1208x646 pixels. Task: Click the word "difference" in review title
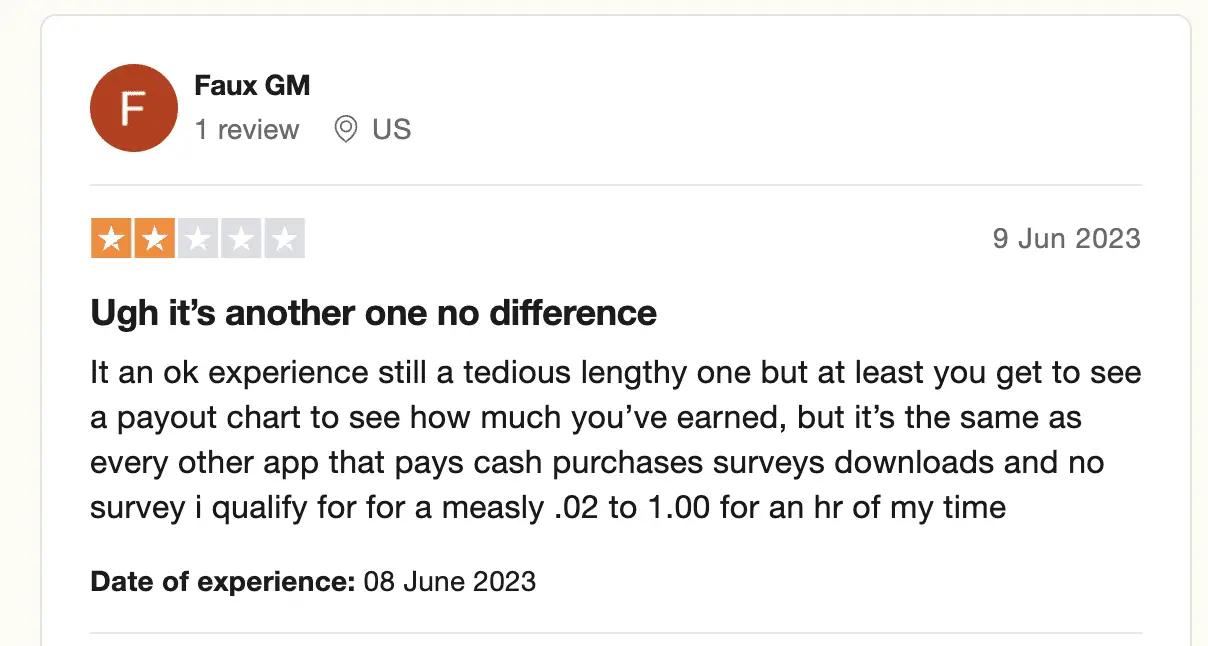pyautogui.click(x=573, y=314)
